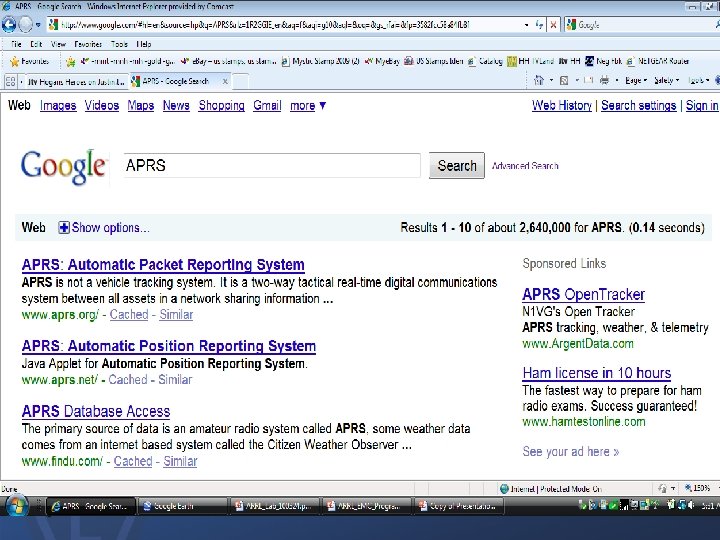The height and width of the screenshot is (540, 720).
Task: Open the View menu
Action: pyautogui.click(x=58, y=44)
